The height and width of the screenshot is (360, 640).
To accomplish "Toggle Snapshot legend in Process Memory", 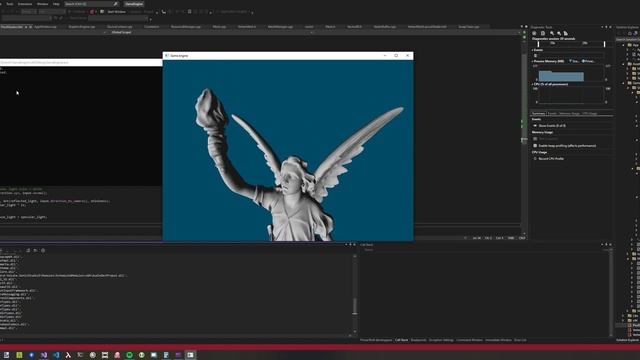I will [574, 61].
